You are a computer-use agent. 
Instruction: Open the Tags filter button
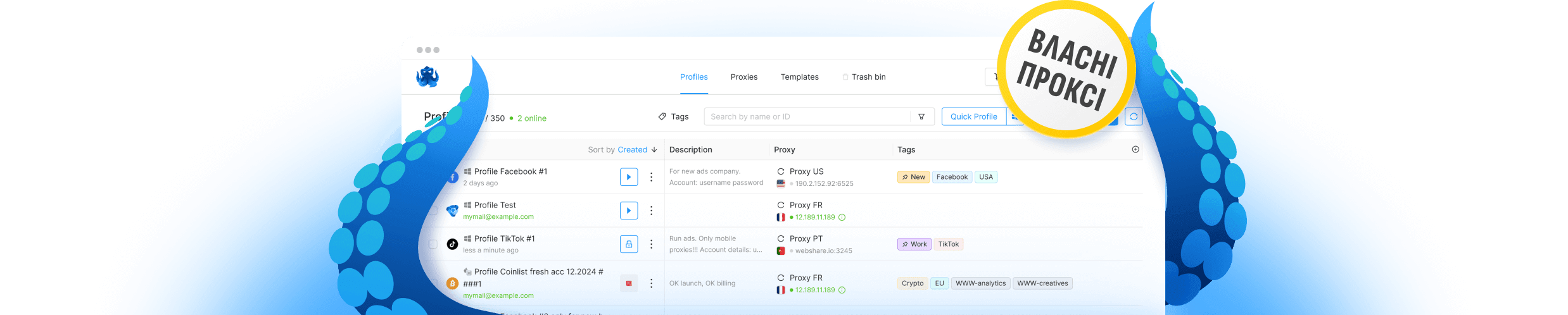point(673,117)
